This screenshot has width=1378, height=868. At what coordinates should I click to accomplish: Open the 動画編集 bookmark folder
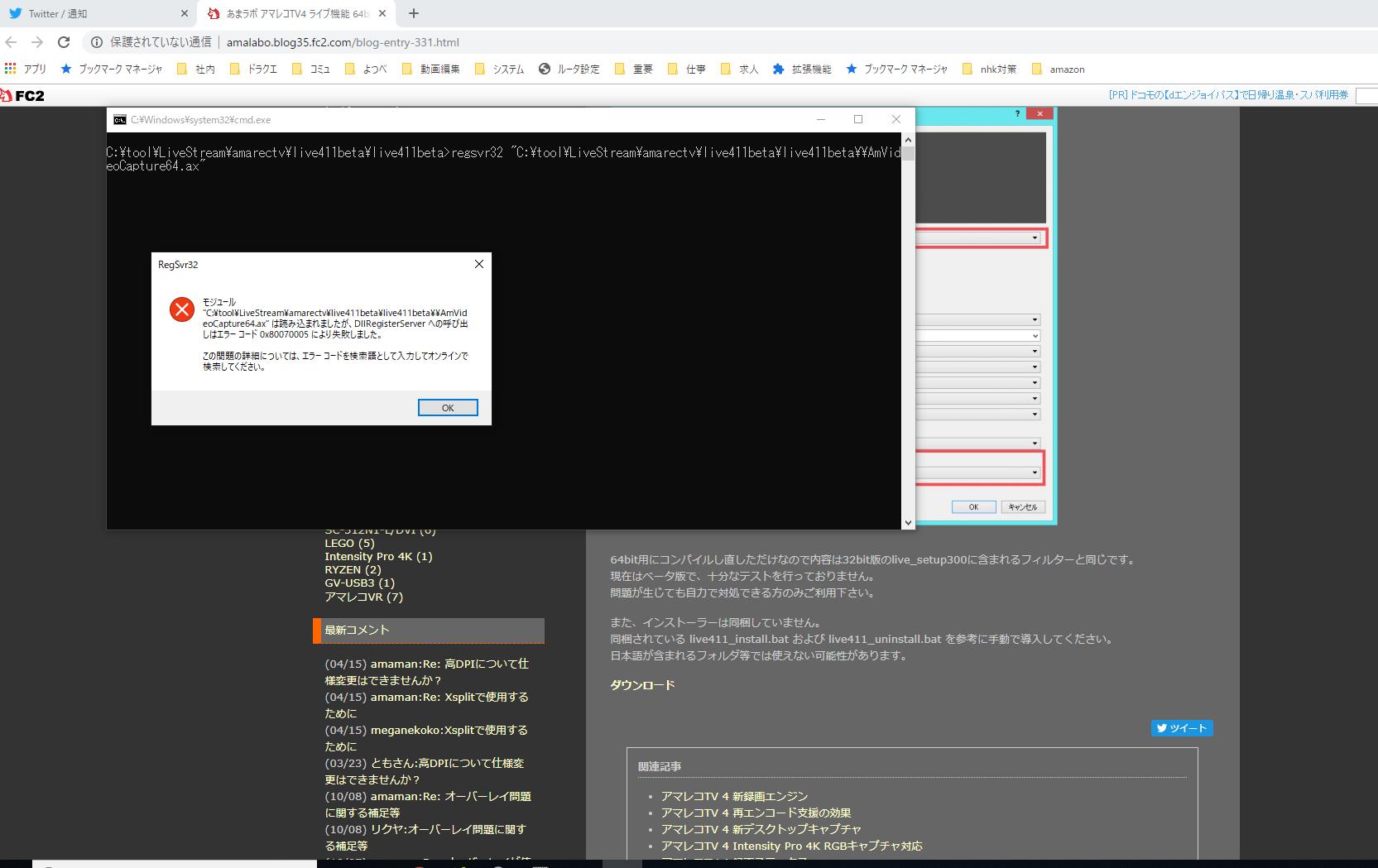[x=430, y=70]
